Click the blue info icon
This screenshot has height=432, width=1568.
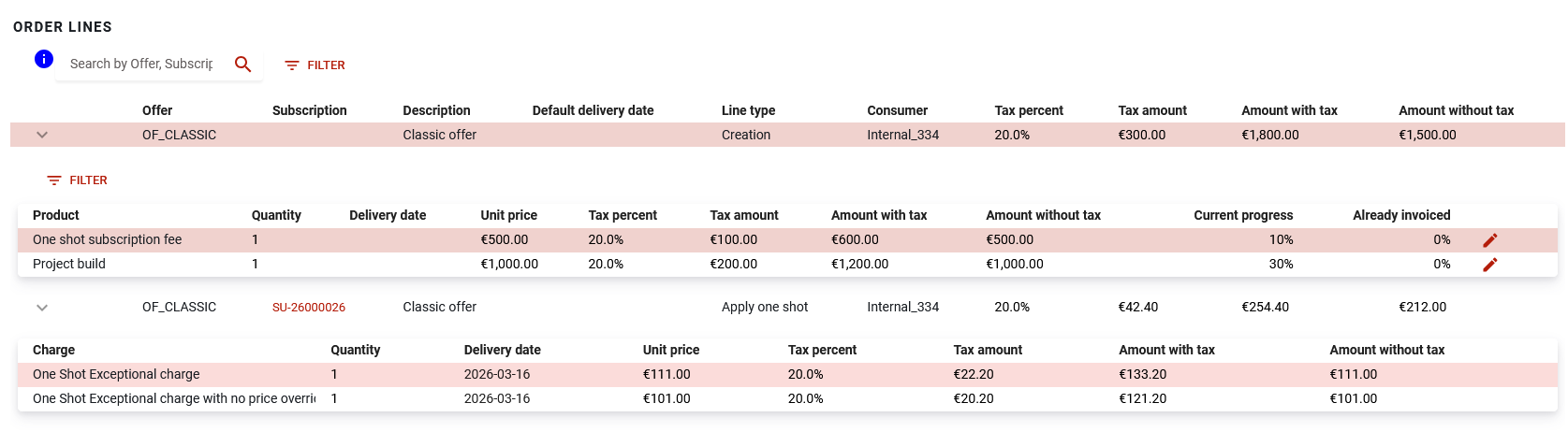coord(44,59)
